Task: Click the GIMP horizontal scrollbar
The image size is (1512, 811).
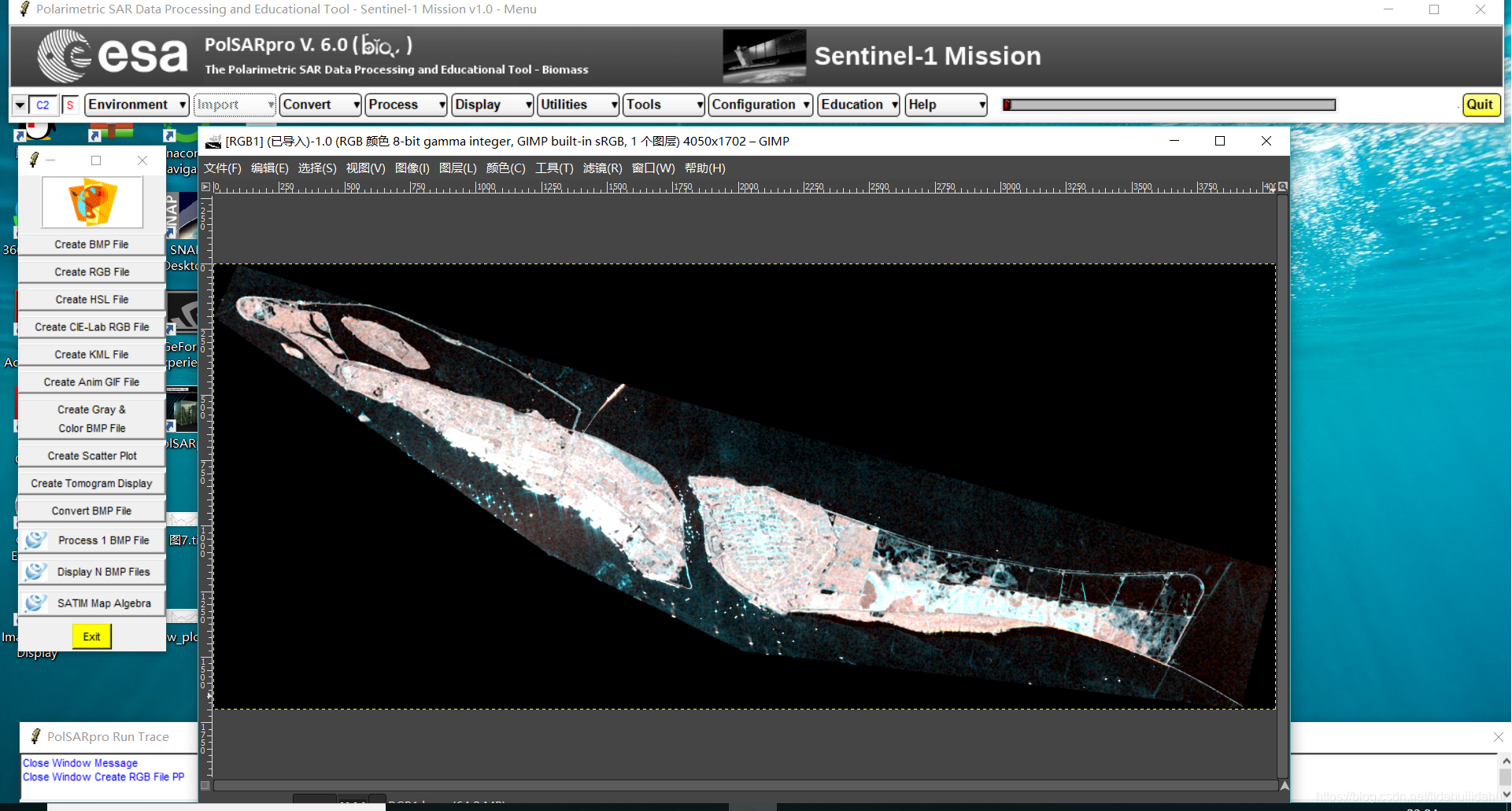Action: [x=745, y=785]
